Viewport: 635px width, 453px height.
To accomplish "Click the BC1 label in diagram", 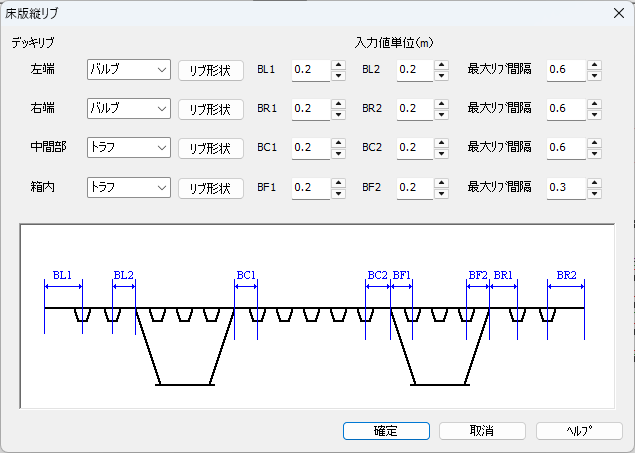I will 246,275.
